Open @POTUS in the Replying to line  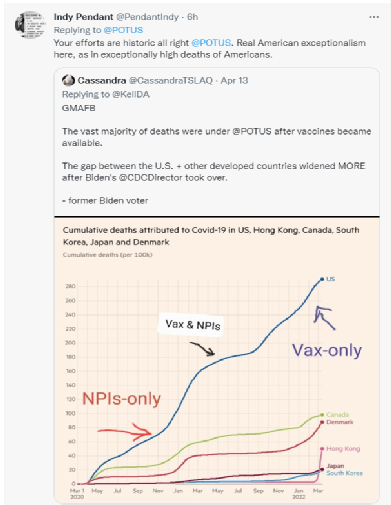pos(123,30)
